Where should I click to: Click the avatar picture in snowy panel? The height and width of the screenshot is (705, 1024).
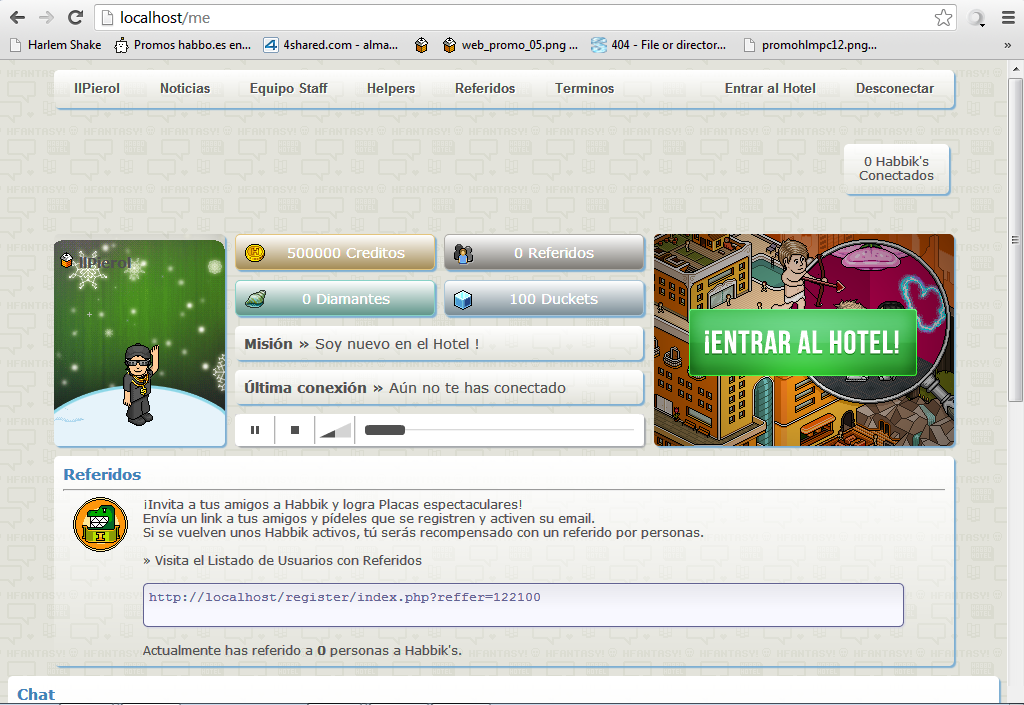[x=139, y=385]
